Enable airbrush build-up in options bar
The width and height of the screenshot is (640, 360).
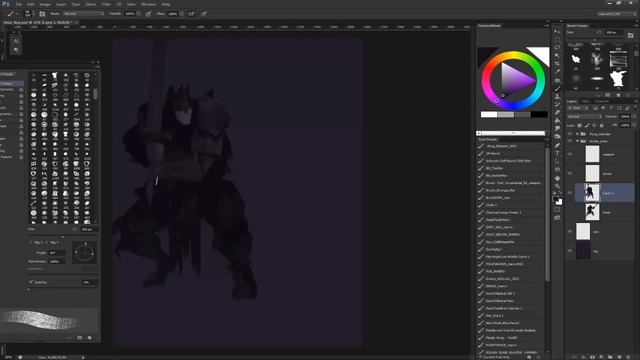[191, 14]
